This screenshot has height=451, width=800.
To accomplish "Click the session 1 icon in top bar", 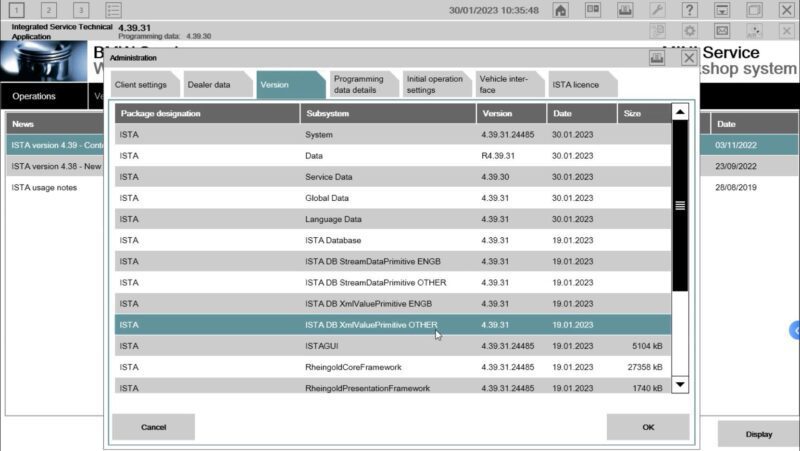I will (x=16, y=10).
